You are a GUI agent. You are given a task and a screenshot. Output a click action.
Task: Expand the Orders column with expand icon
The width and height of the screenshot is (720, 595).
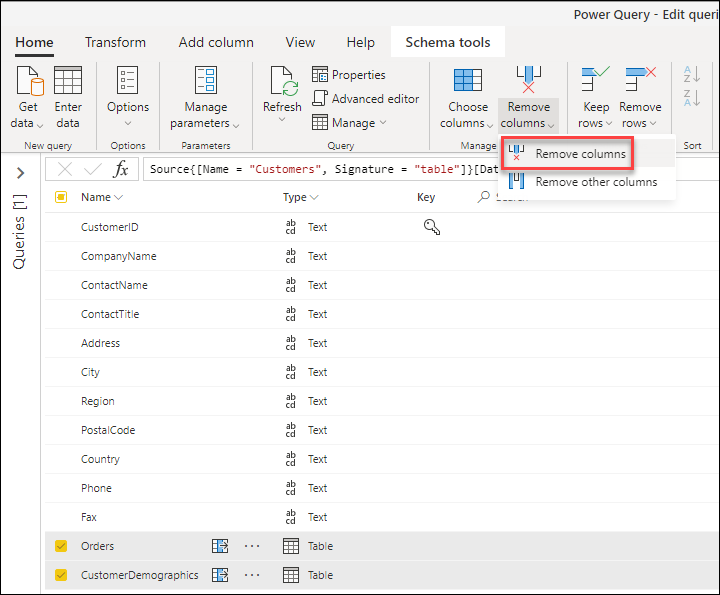[x=220, y=546]
